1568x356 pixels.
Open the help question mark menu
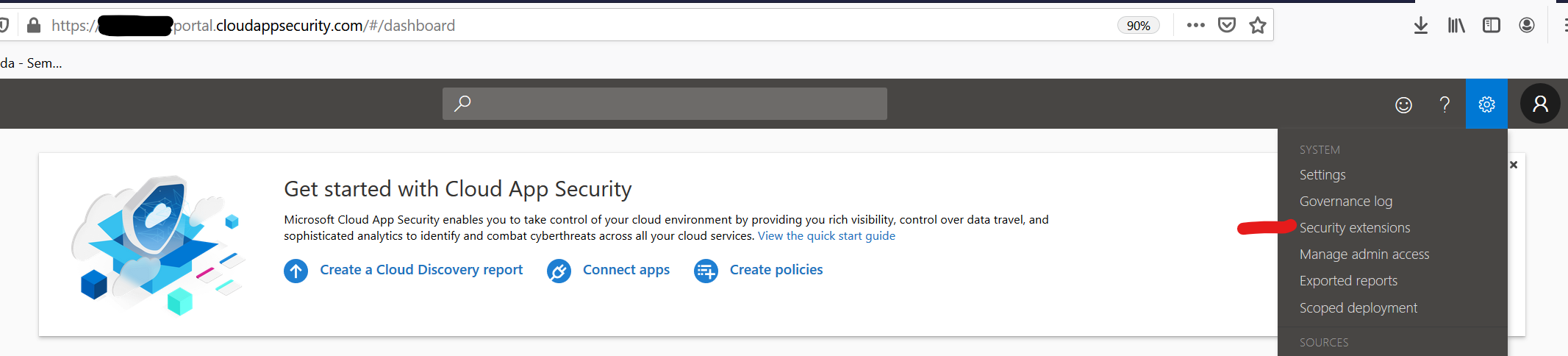click(x=1445, y=104)
